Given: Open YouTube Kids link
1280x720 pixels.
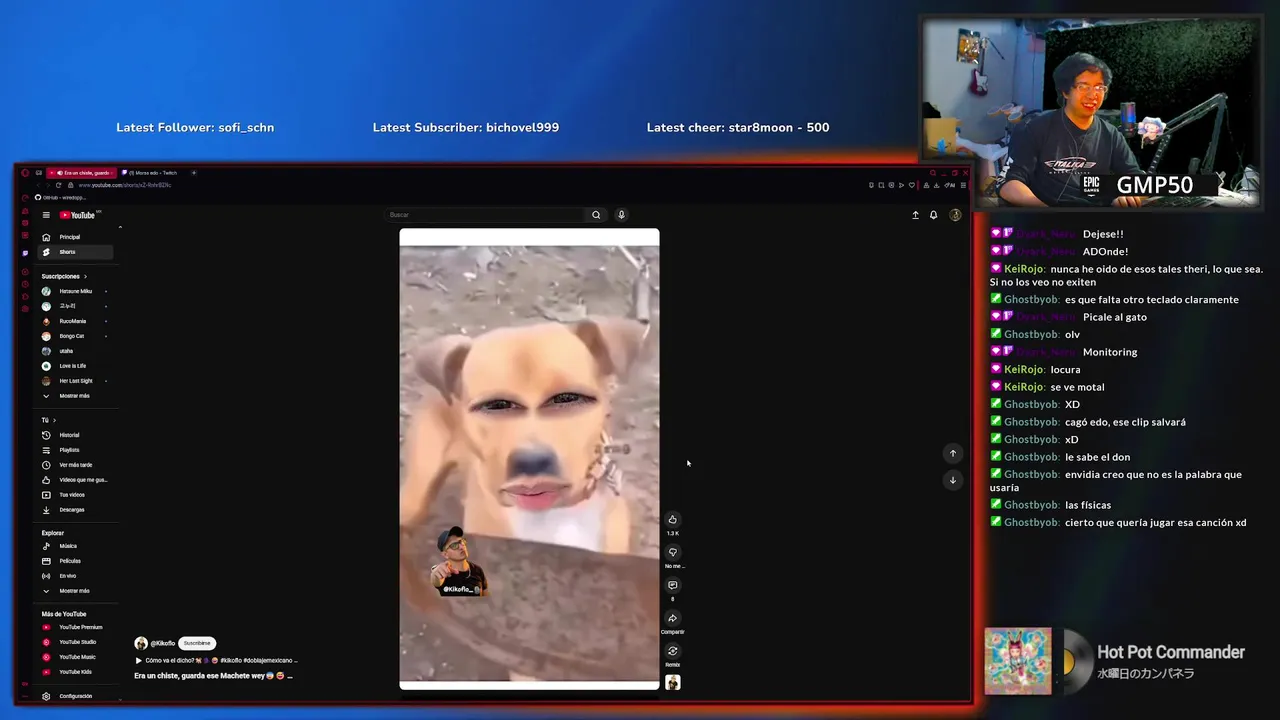Looking at the screenshot, I should pyautogui.click(x=78, y=672).
